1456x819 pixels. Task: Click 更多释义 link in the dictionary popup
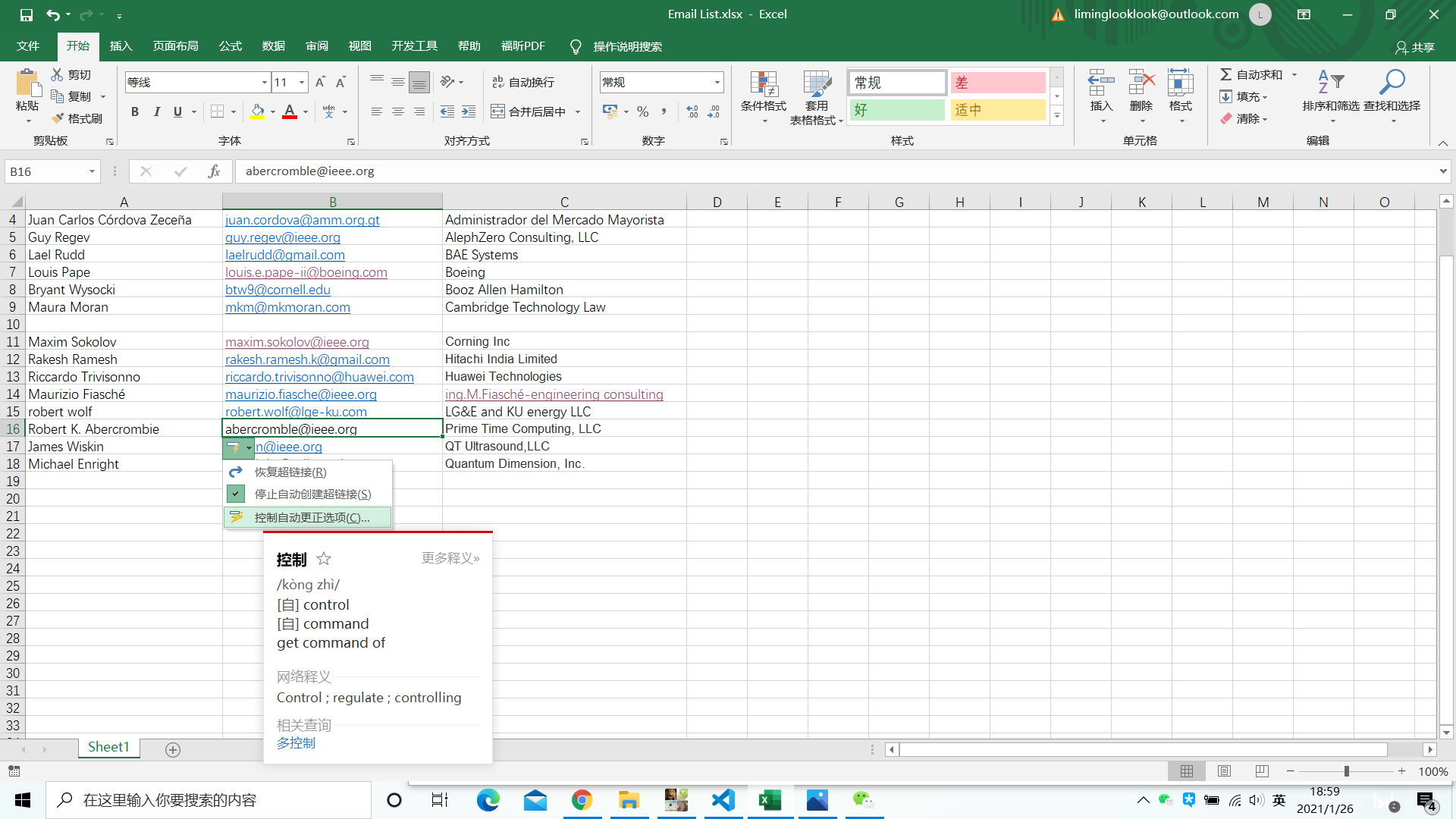click(450, 558)
